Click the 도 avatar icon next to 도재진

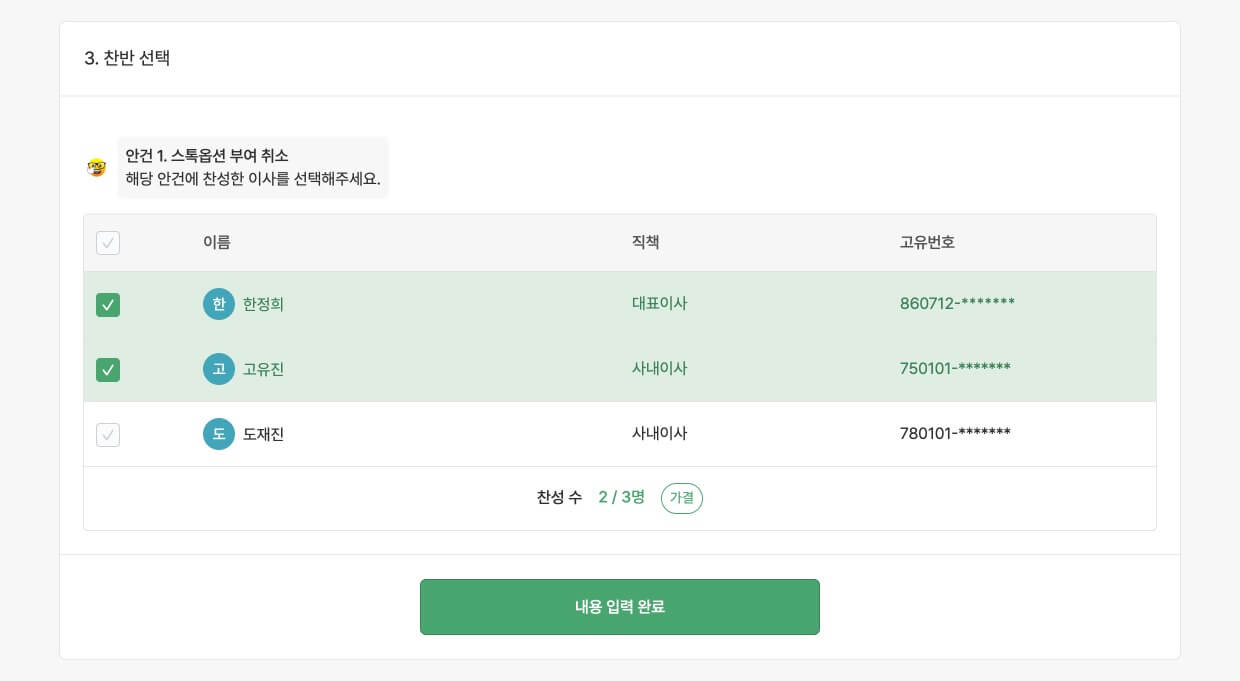tap(219, 433)
